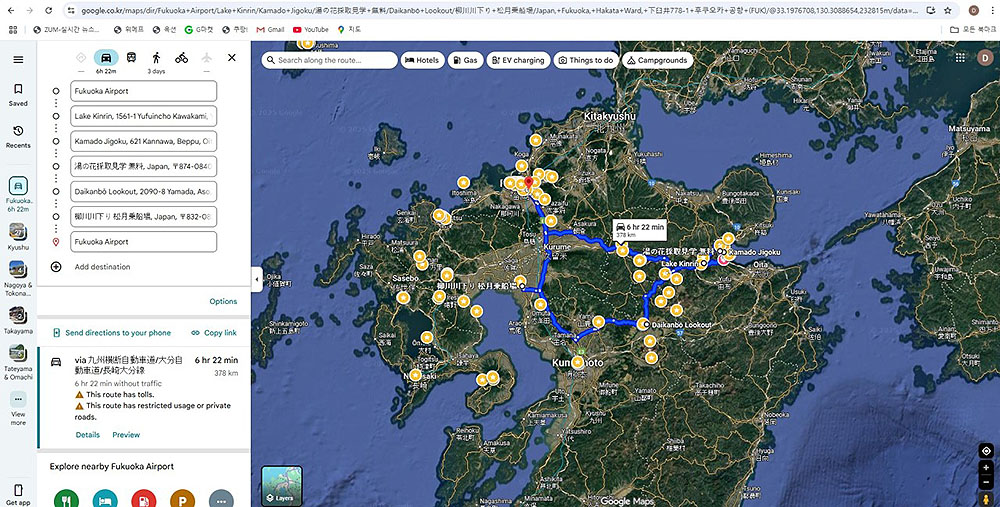Viewport: 1000px width, 507px height.
Task: Close the directions panel
Action: pos(232,58)
